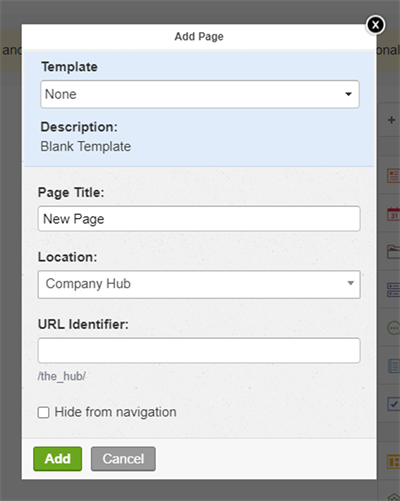This screenshot has width=400, height=501.
Task: Select the green chat bubble icon
Action: pos(394,328)
